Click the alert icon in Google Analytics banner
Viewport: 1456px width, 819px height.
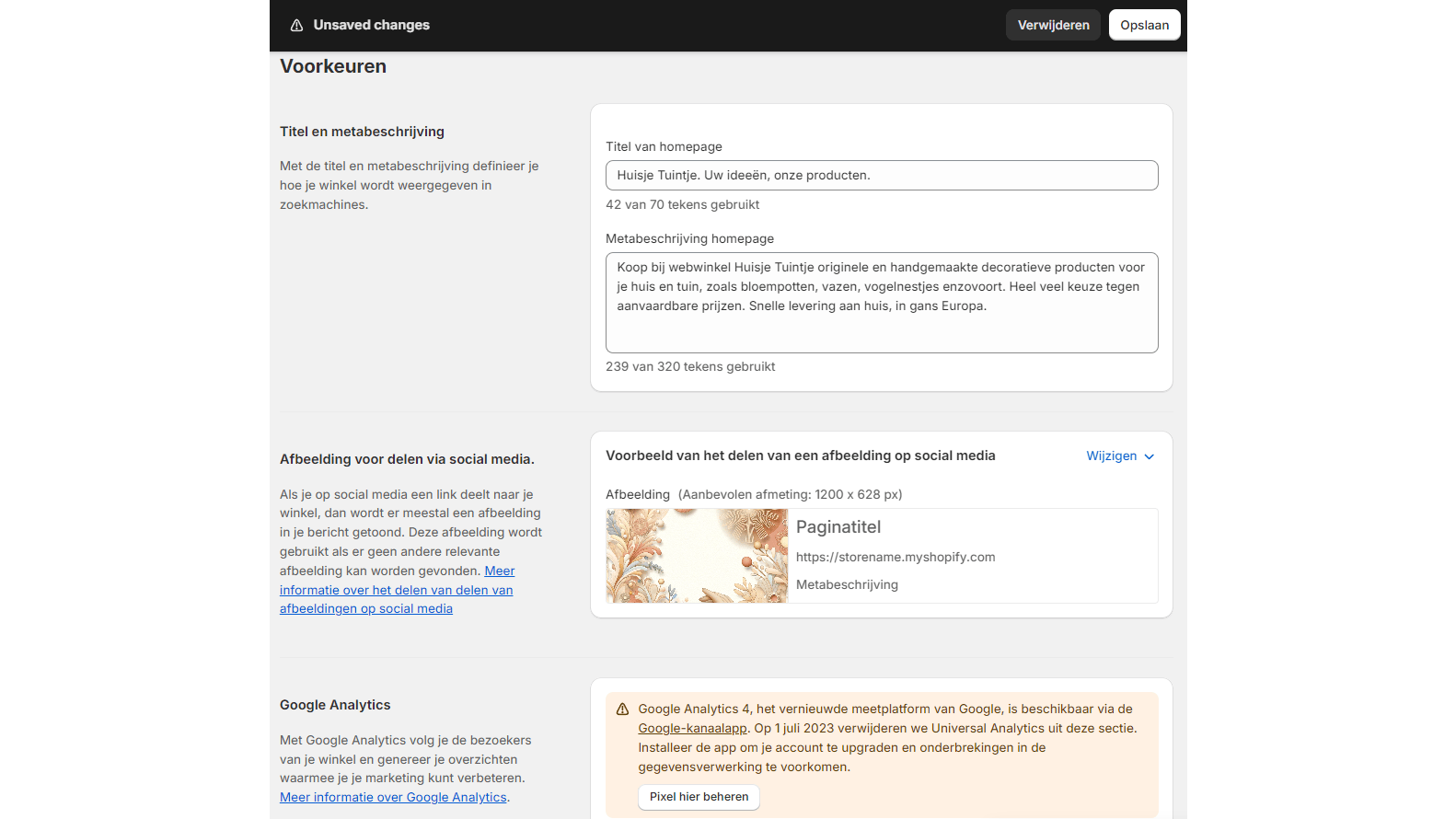(x=622, y=709)
